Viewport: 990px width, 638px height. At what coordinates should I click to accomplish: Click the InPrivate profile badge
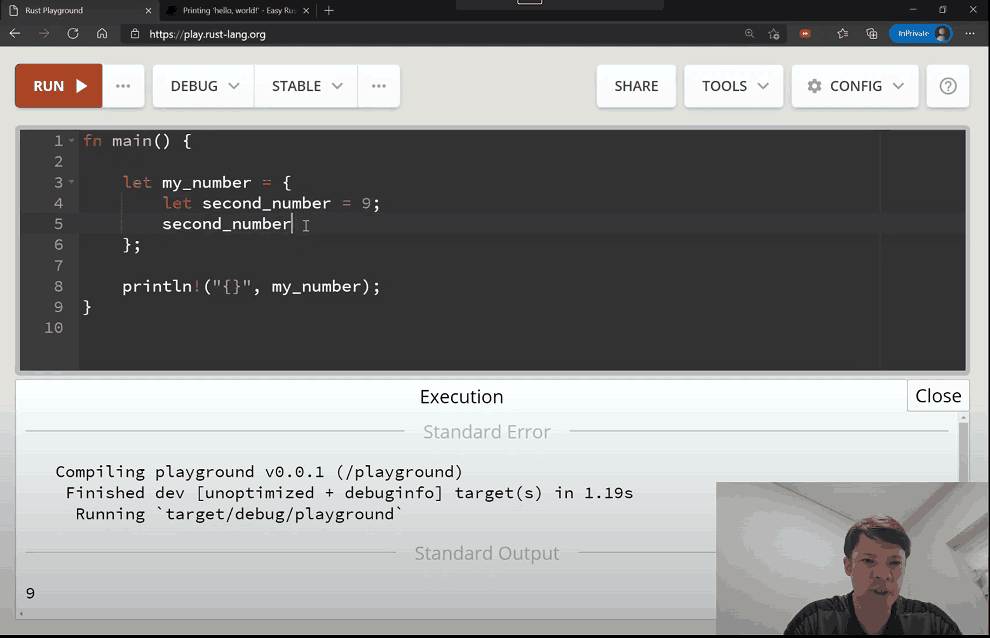pos(920,33)
